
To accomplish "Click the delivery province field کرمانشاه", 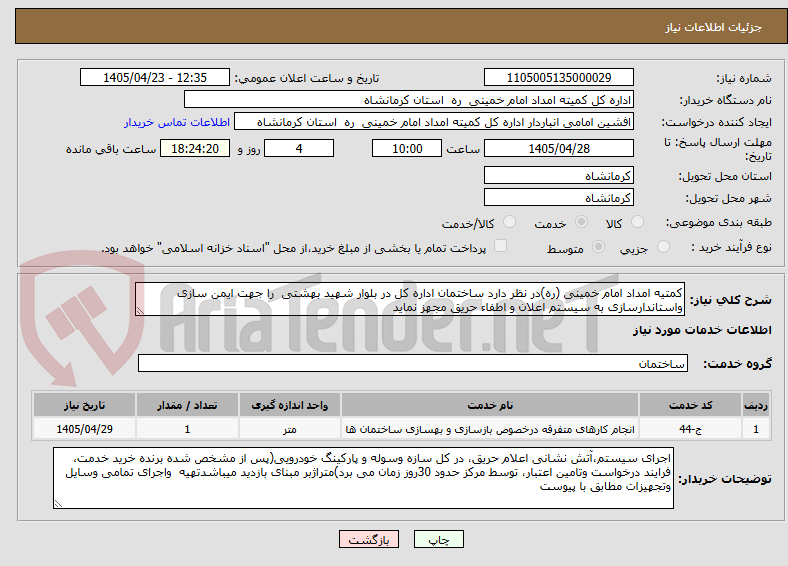I will pyautogui.click(x=558, y=175).
